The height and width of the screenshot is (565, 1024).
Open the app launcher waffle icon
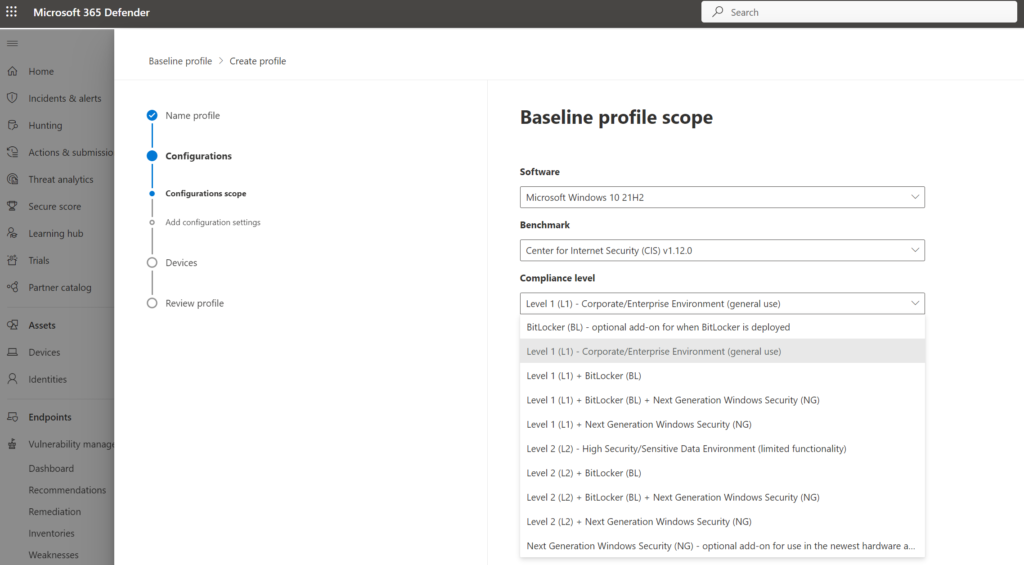(x=12, y=12)
